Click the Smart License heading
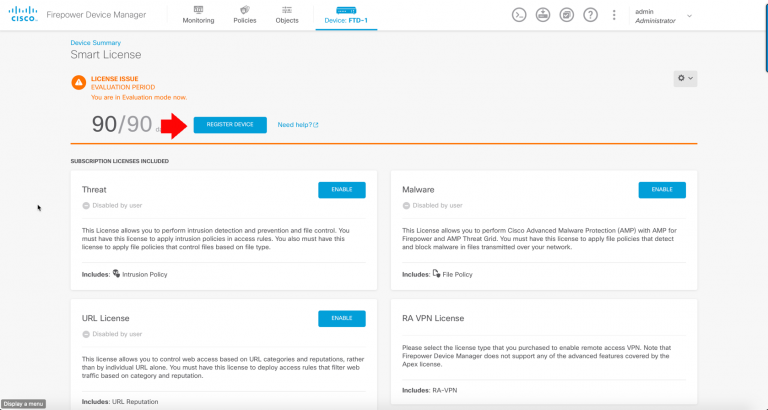768x410 pixels. [106, 55]
